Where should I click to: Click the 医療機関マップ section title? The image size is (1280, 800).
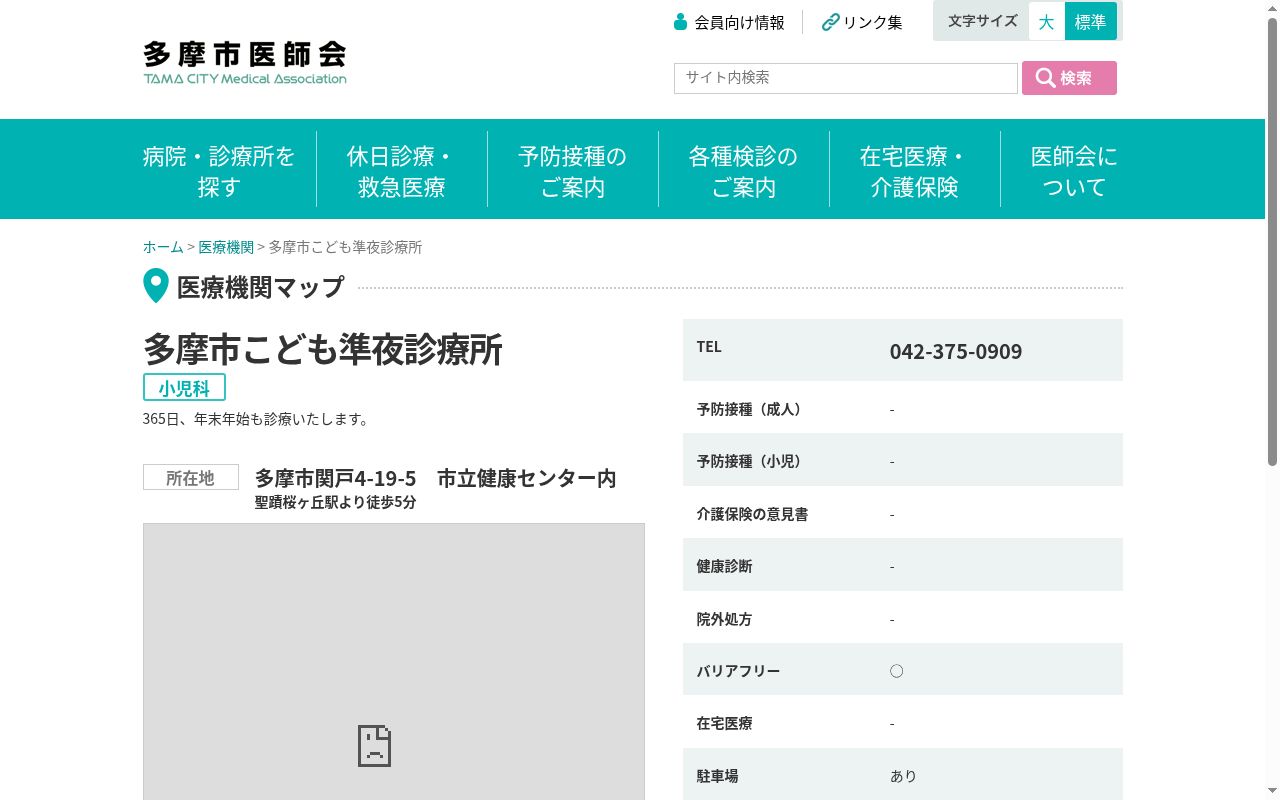point(260,287)
